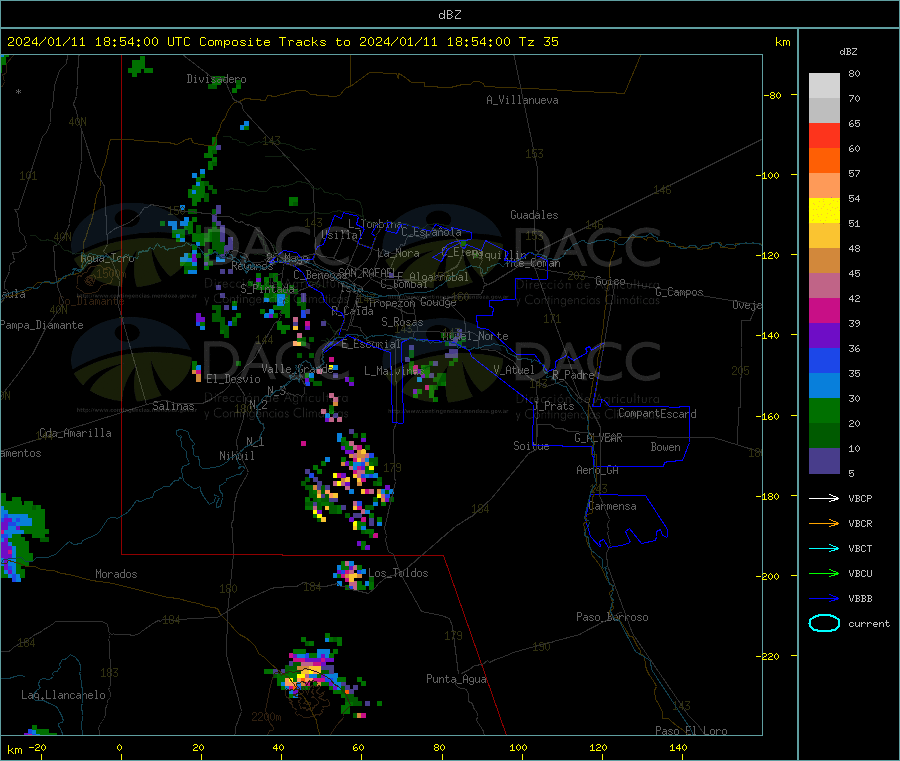Click the blue VBBB arrow in legend
The image size is (900, 761).
(x=824, y=598)
